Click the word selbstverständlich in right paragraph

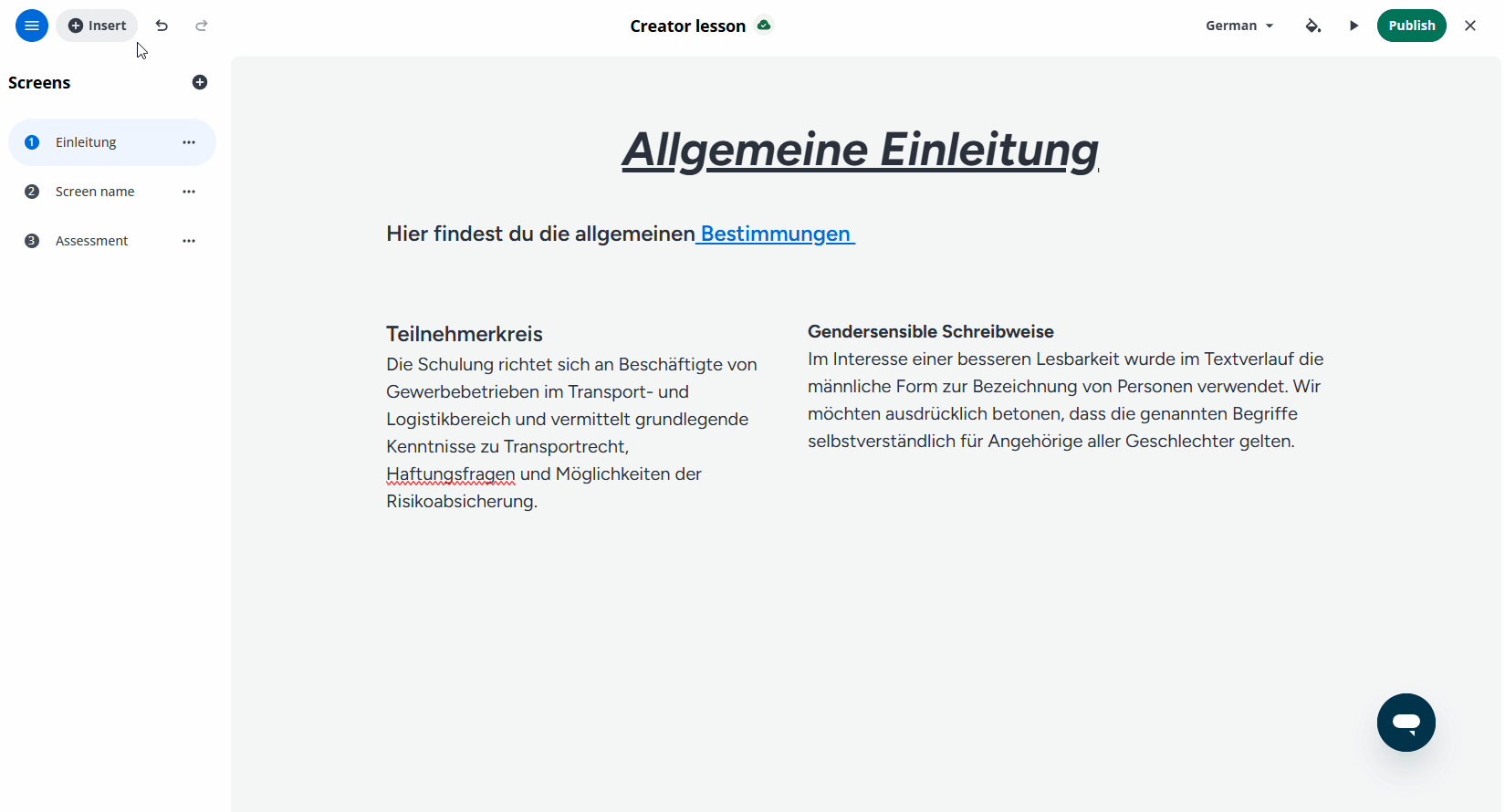pos(882,441)
